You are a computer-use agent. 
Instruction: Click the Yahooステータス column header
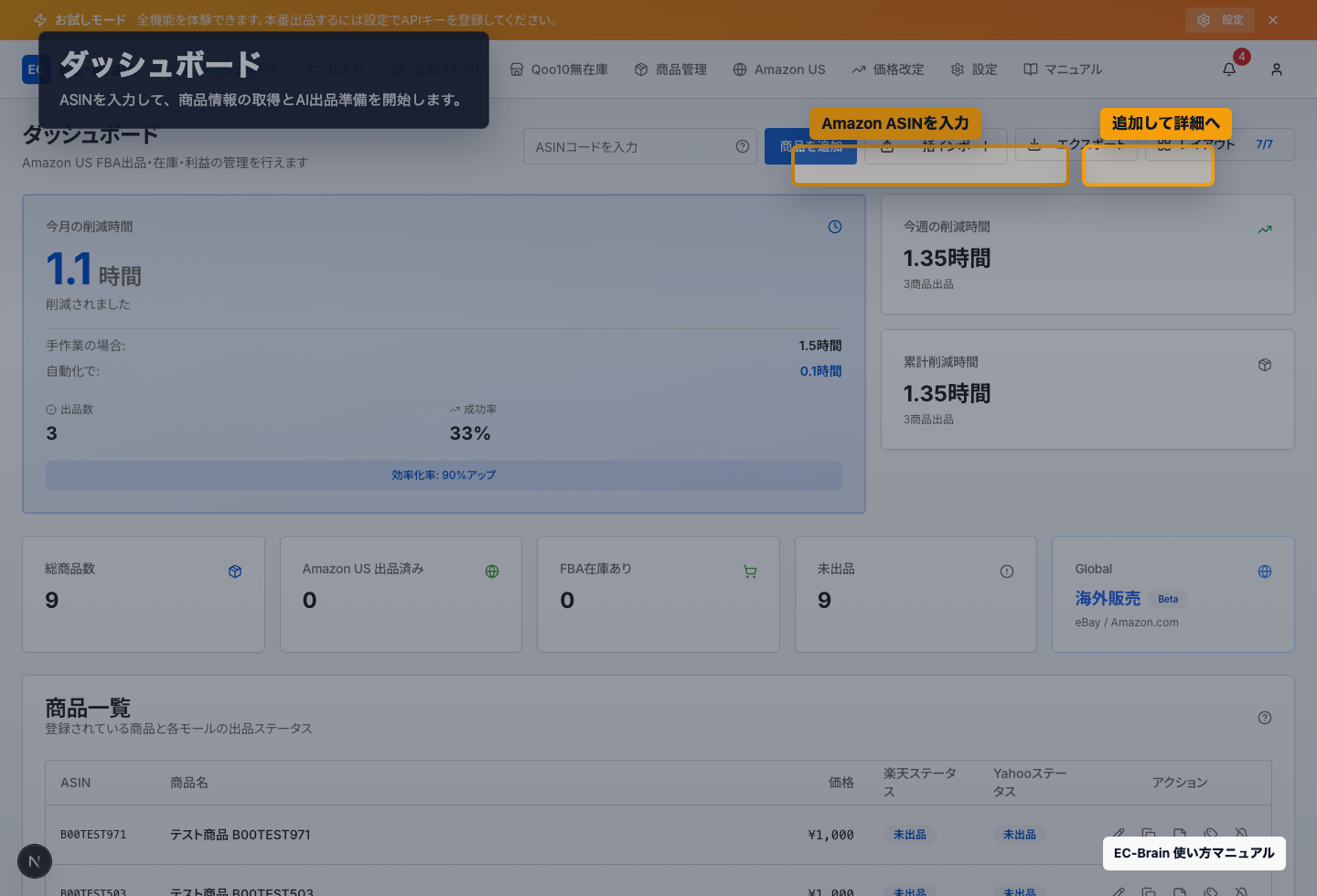(1030, 783)
